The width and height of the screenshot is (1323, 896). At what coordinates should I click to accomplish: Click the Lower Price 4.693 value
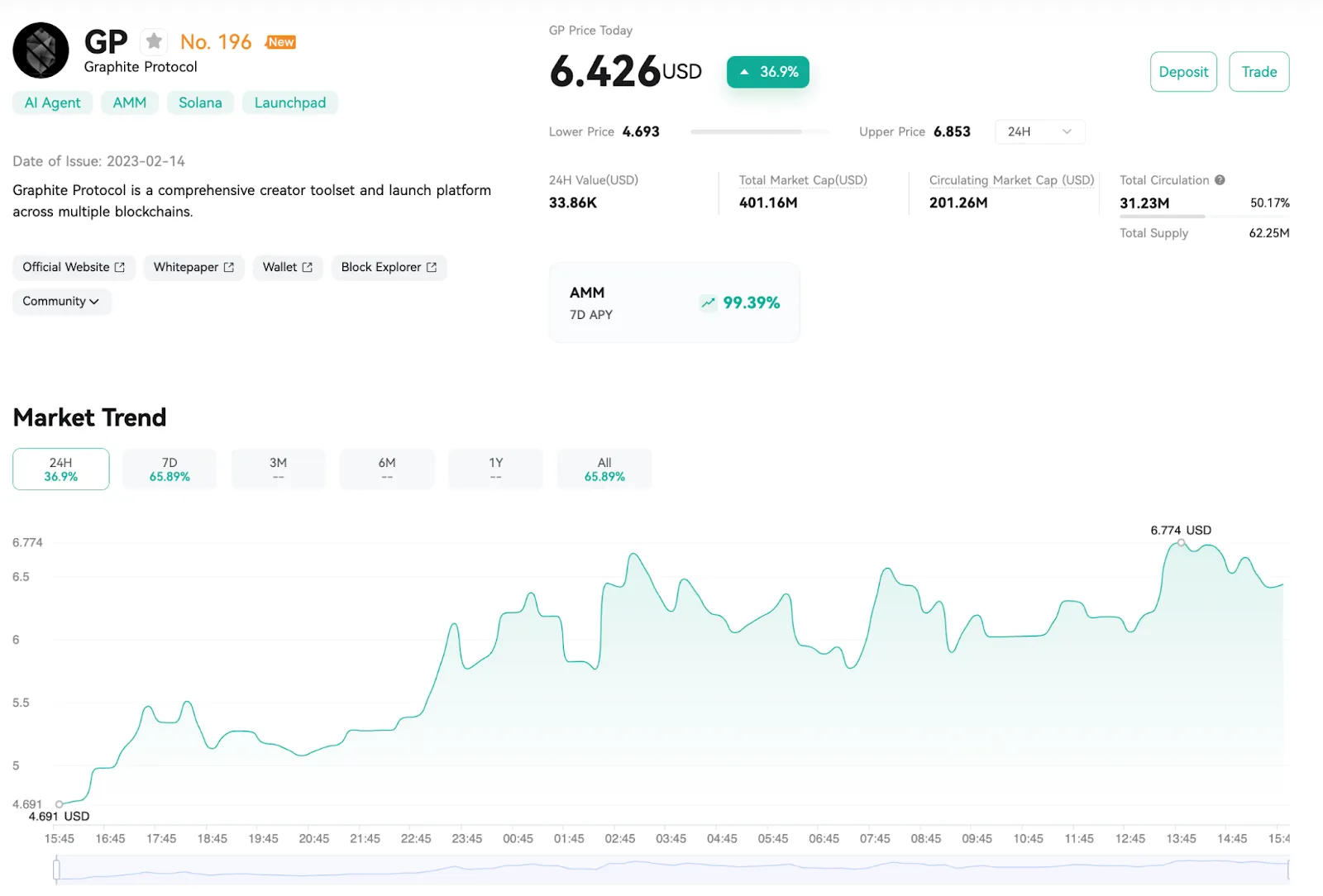pyautogui.click(x=641, y=131)
